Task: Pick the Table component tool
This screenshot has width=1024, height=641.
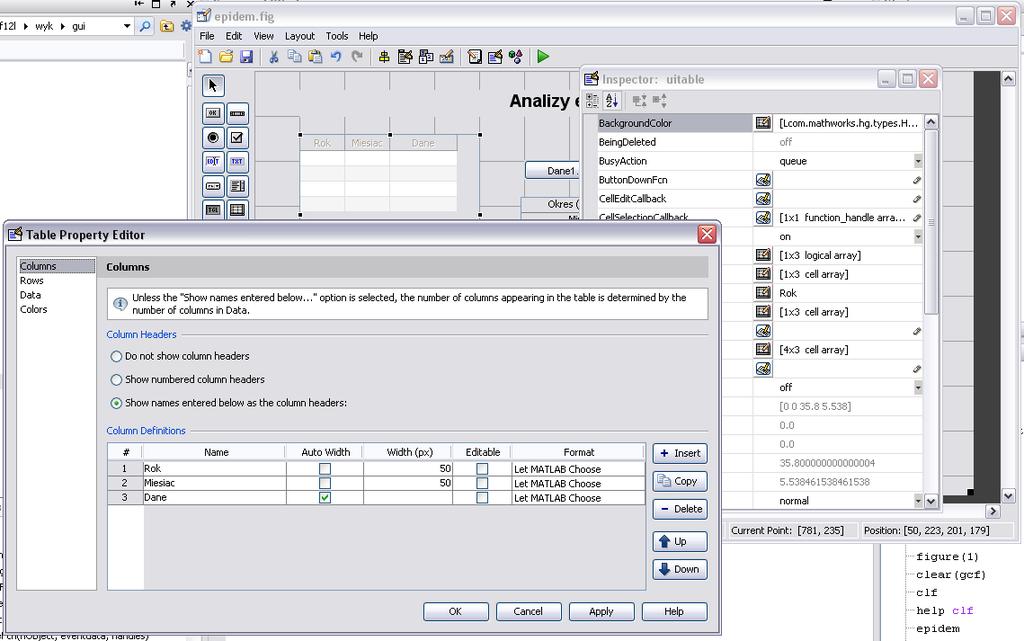Action: [x=237, y=210]
